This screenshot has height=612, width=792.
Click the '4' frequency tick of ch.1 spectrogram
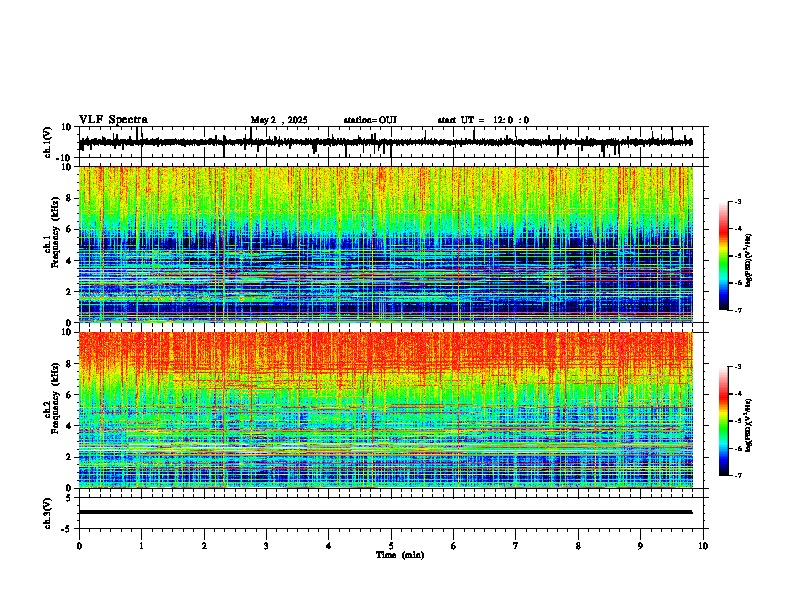(69, 261)
